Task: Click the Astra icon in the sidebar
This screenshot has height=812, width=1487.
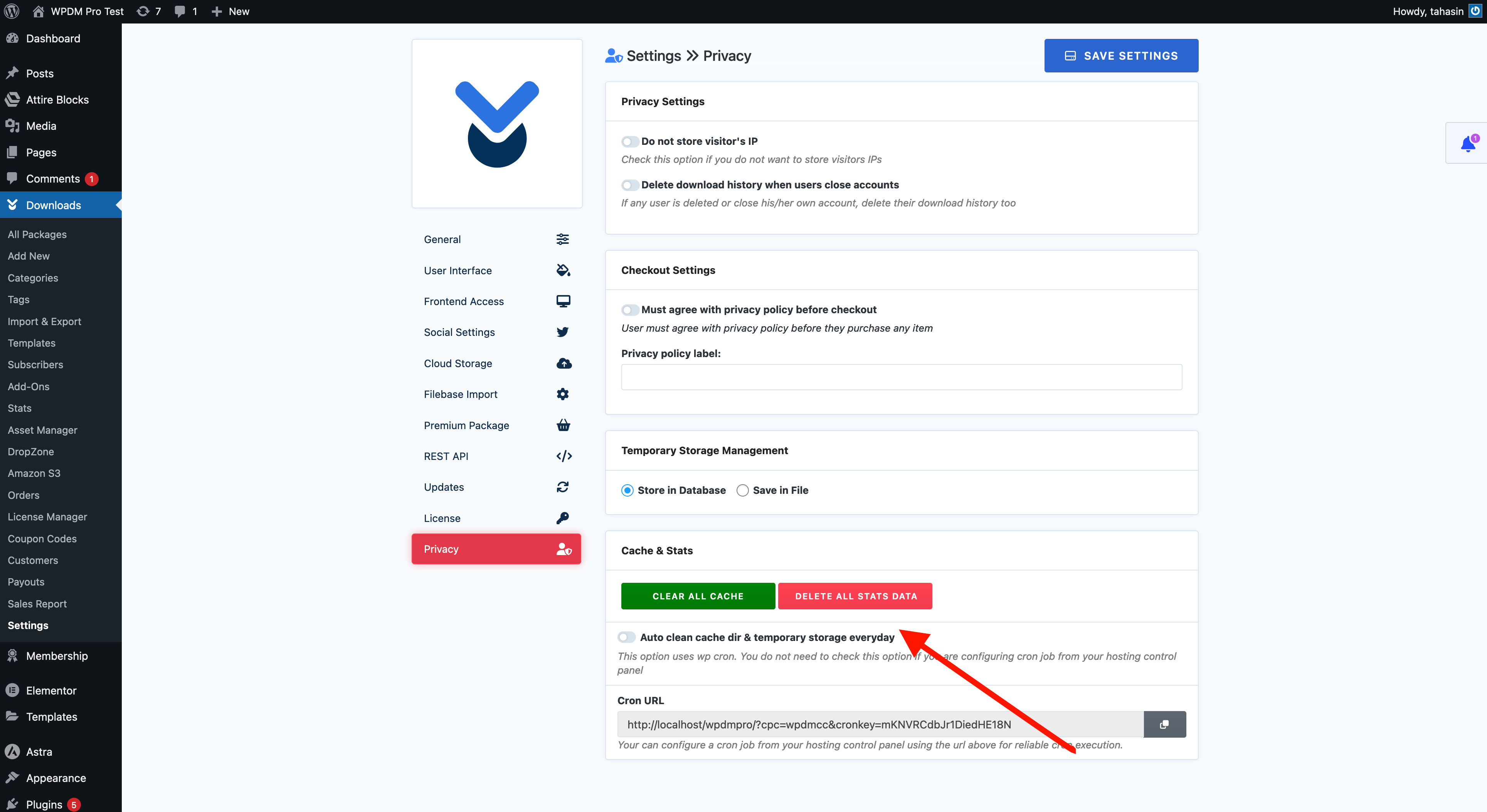Action: [x=12, y=752]
